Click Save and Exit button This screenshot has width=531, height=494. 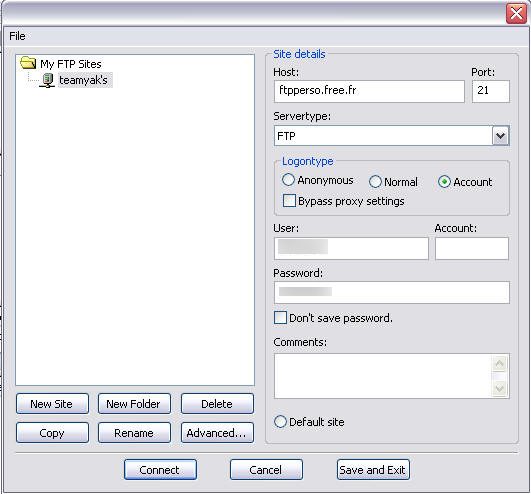[373, 470]
